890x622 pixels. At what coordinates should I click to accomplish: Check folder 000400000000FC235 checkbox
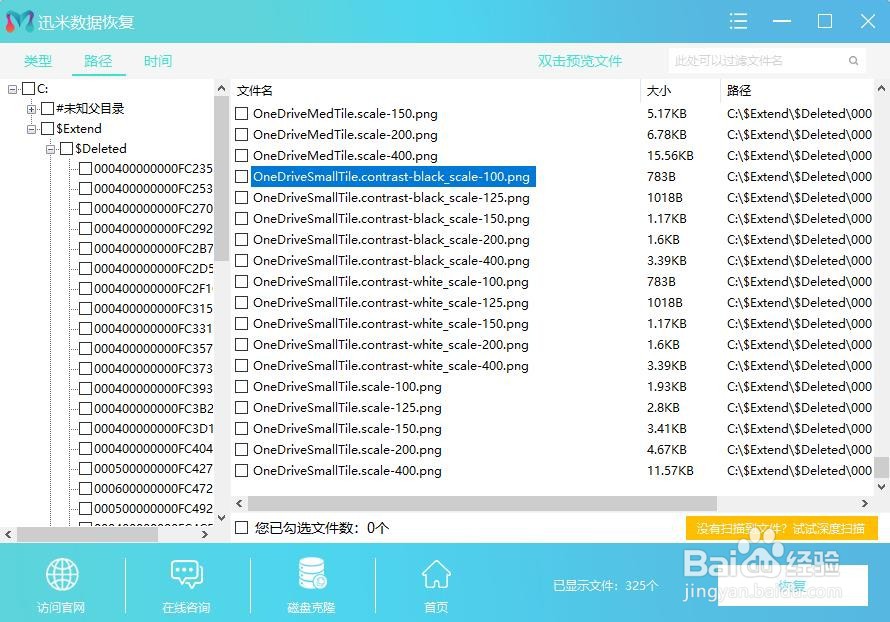click(x=86, y=169)
